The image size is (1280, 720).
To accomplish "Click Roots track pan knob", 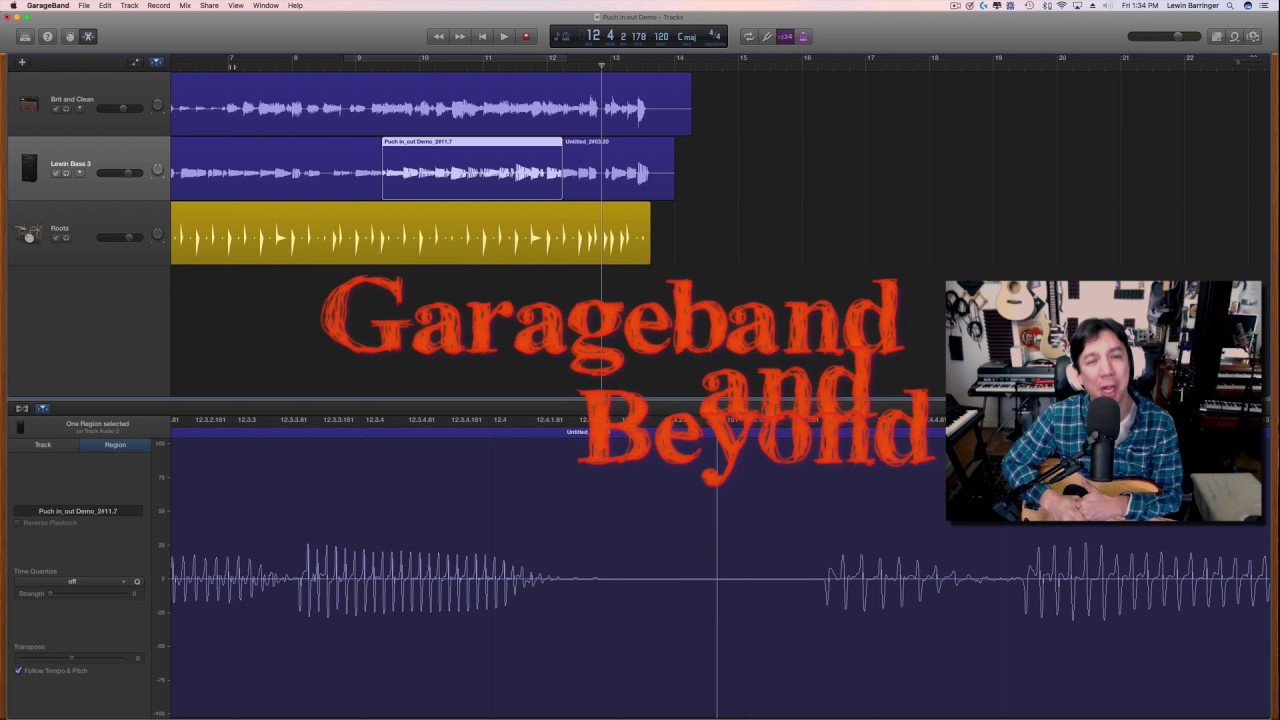I will pyautogui.click(x=157, y=235).
